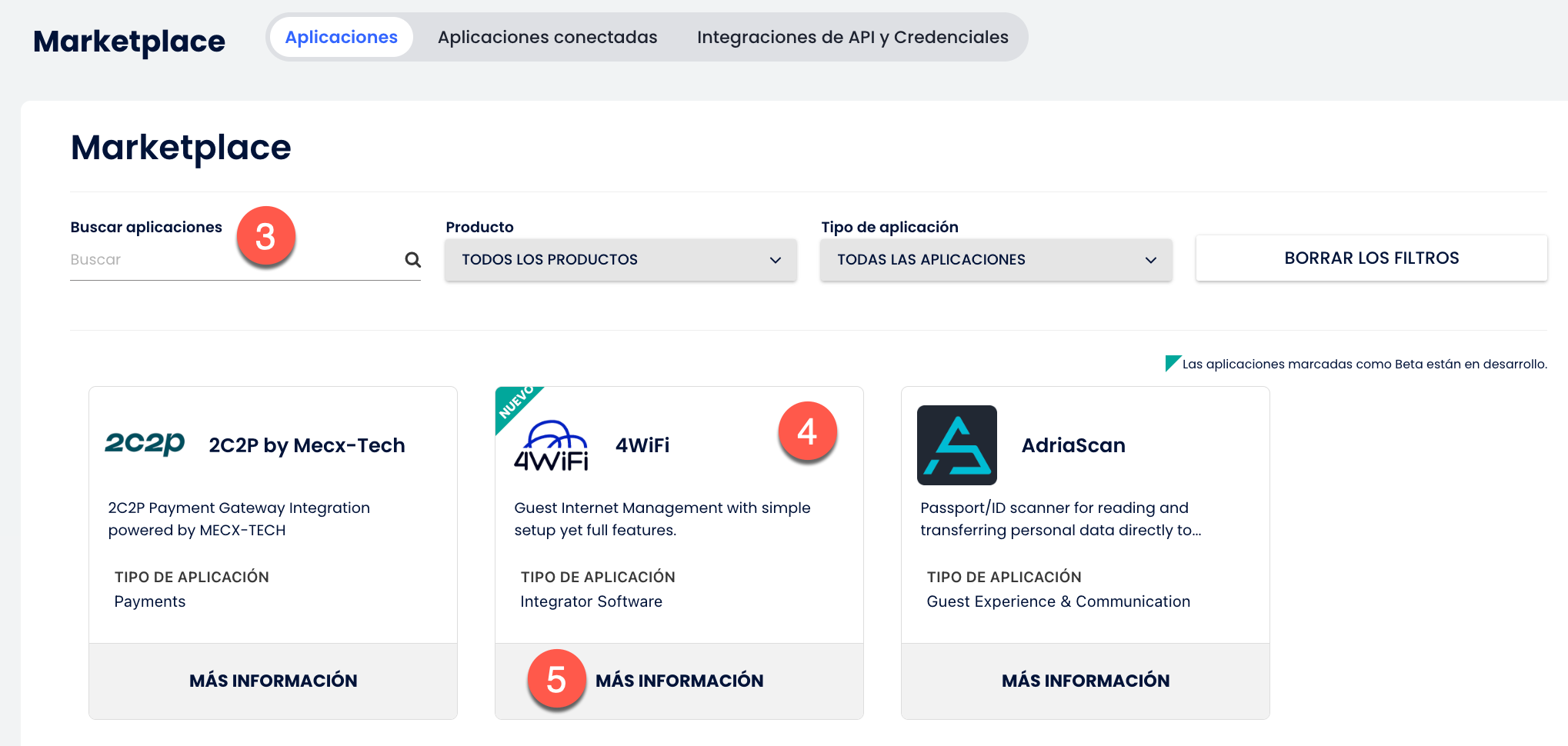
Task: Open the Todas las aplicaciones dropdown
Action: coord(996,260)
